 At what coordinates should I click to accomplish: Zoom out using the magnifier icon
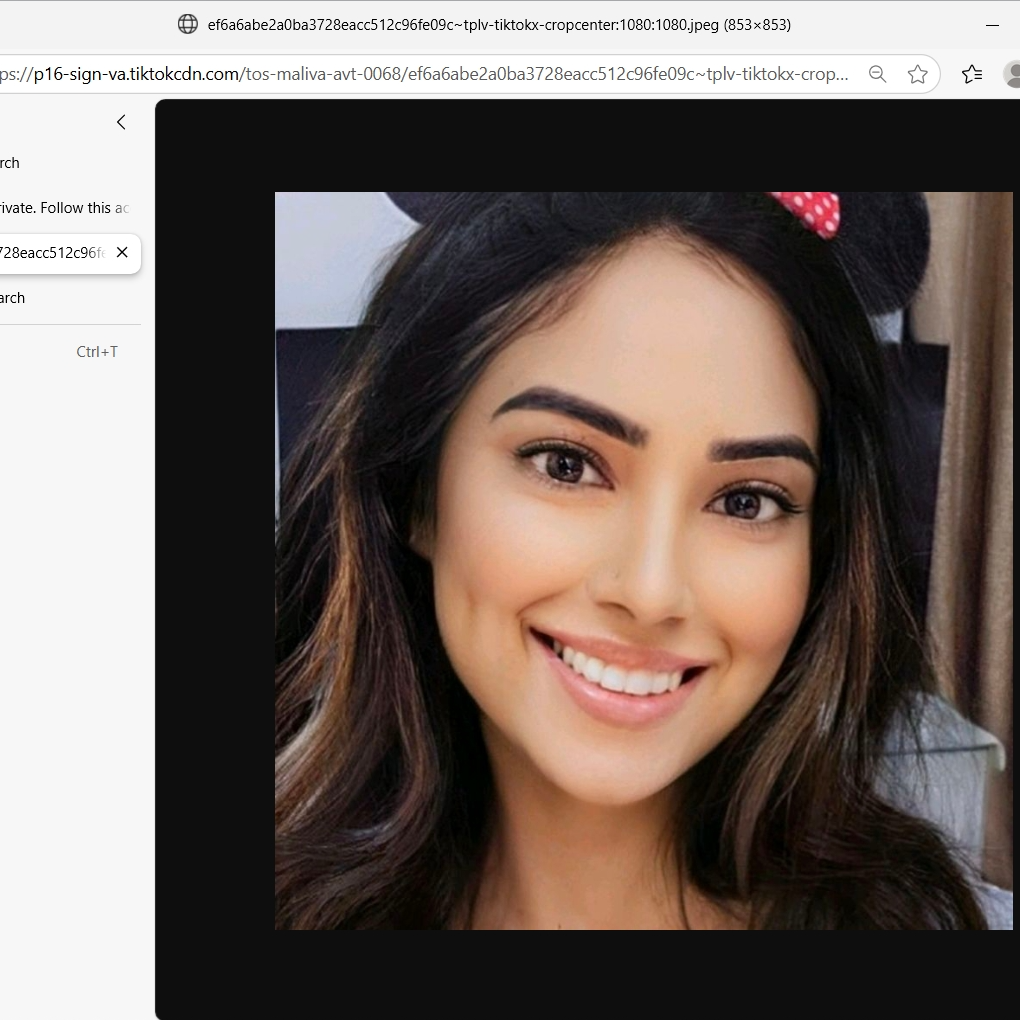(877, 73)
